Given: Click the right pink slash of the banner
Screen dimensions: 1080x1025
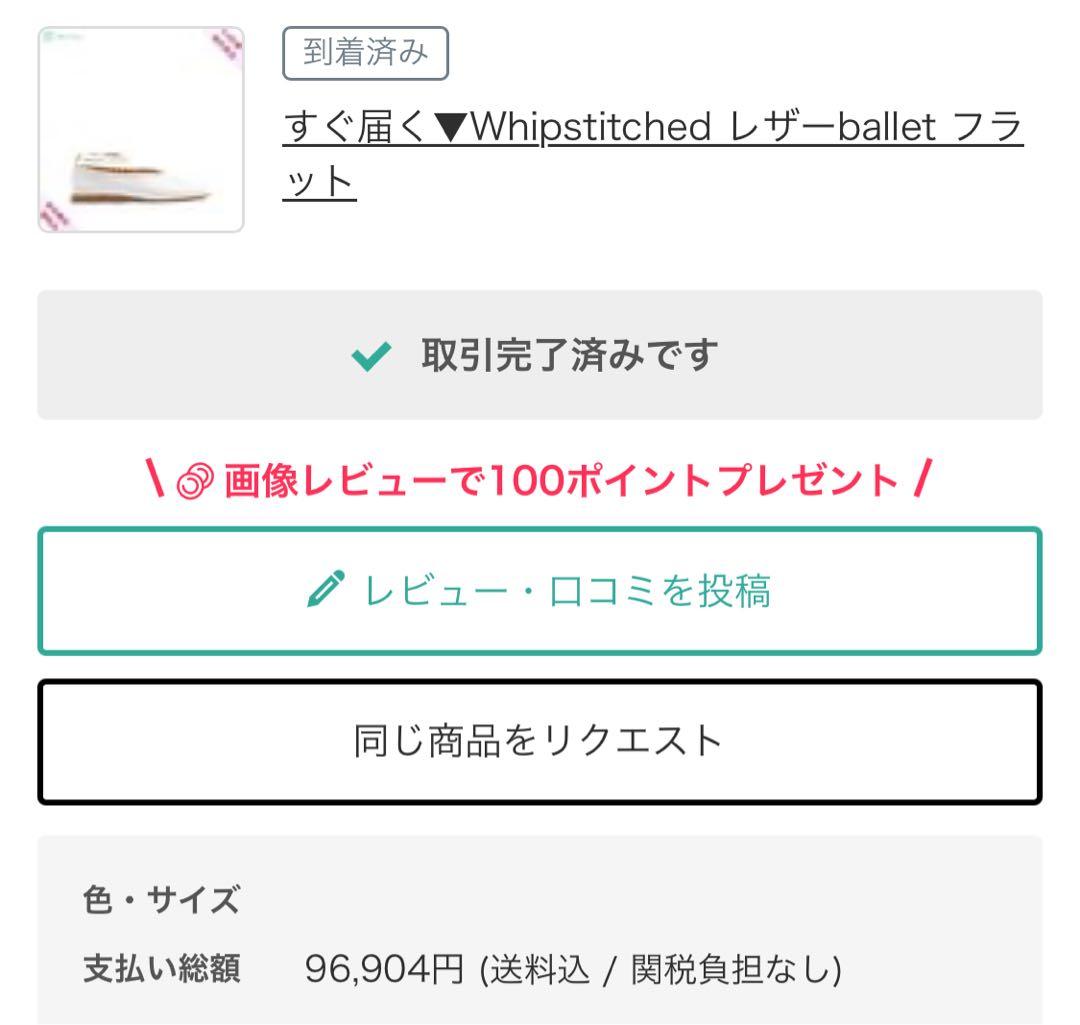Looking at the screenshot, I should [921, 479].
